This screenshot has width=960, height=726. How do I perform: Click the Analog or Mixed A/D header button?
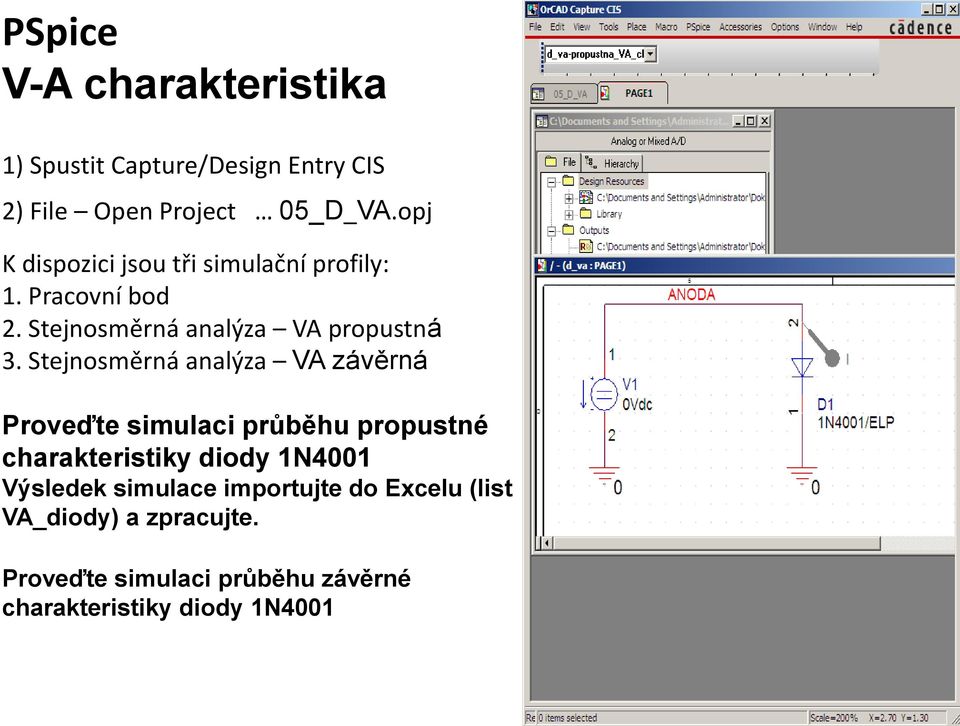pyautogui.click(x=648, y=141)
